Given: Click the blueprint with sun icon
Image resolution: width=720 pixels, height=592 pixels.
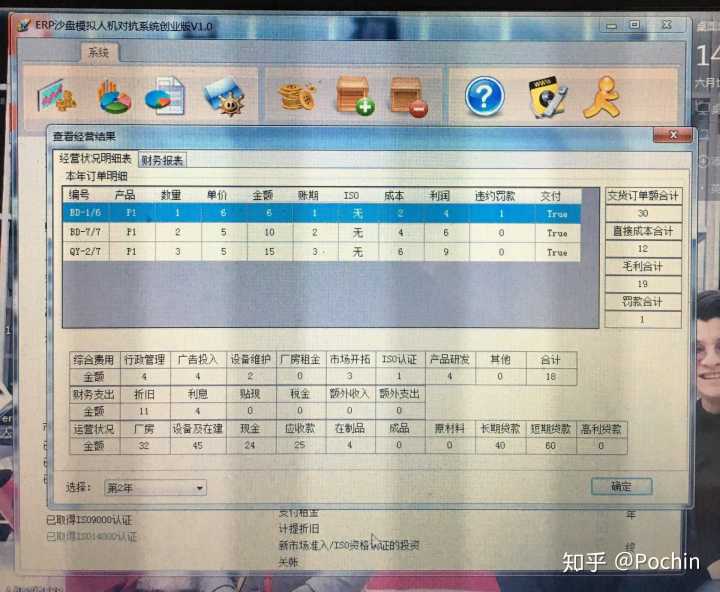Looking at the screenshot, I should coord(225,97).
